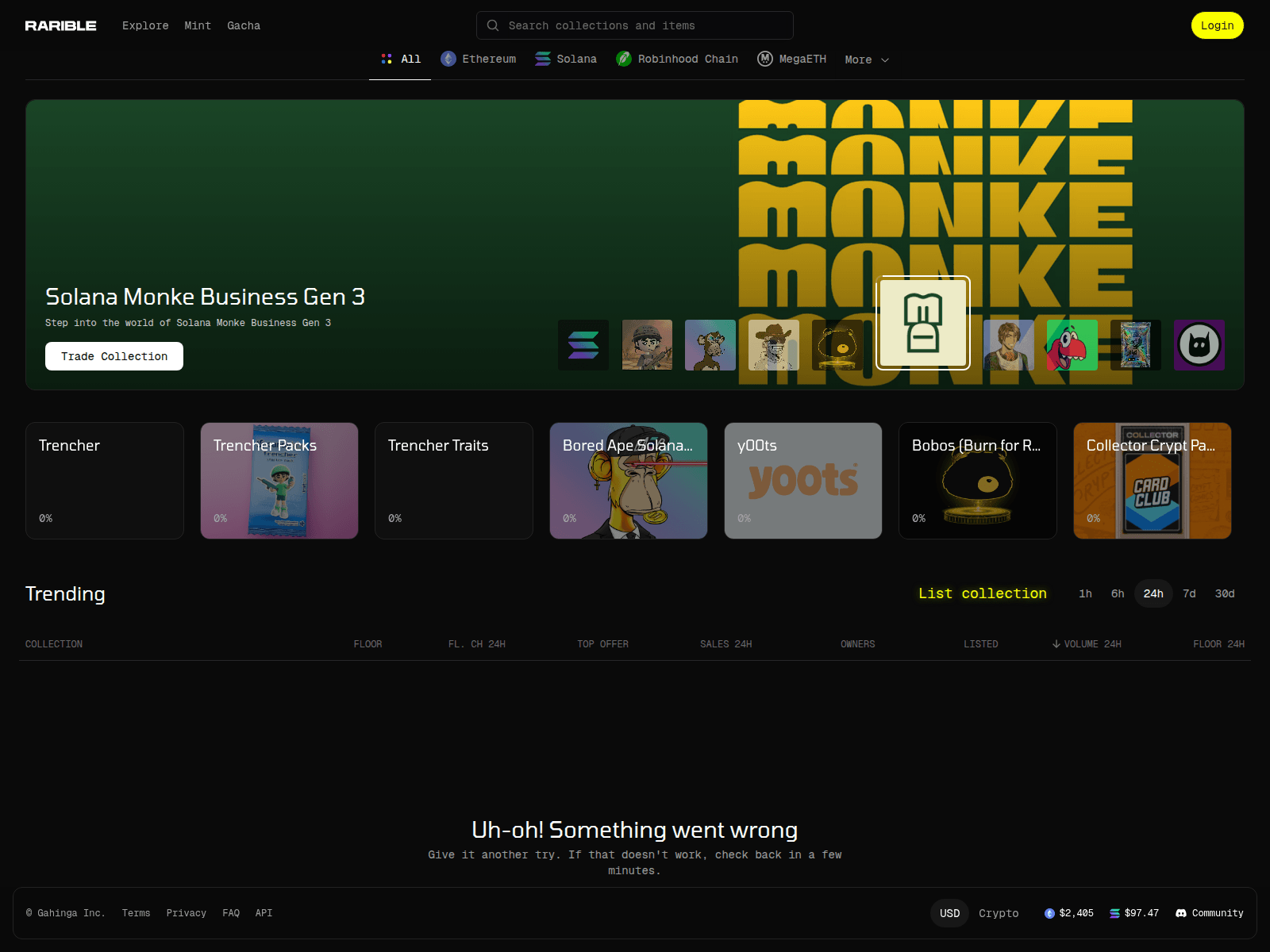The width and height of the screenshot is (1270, 952).
Task: Set trending timeframe to 6h
Action: (1118, 593)
